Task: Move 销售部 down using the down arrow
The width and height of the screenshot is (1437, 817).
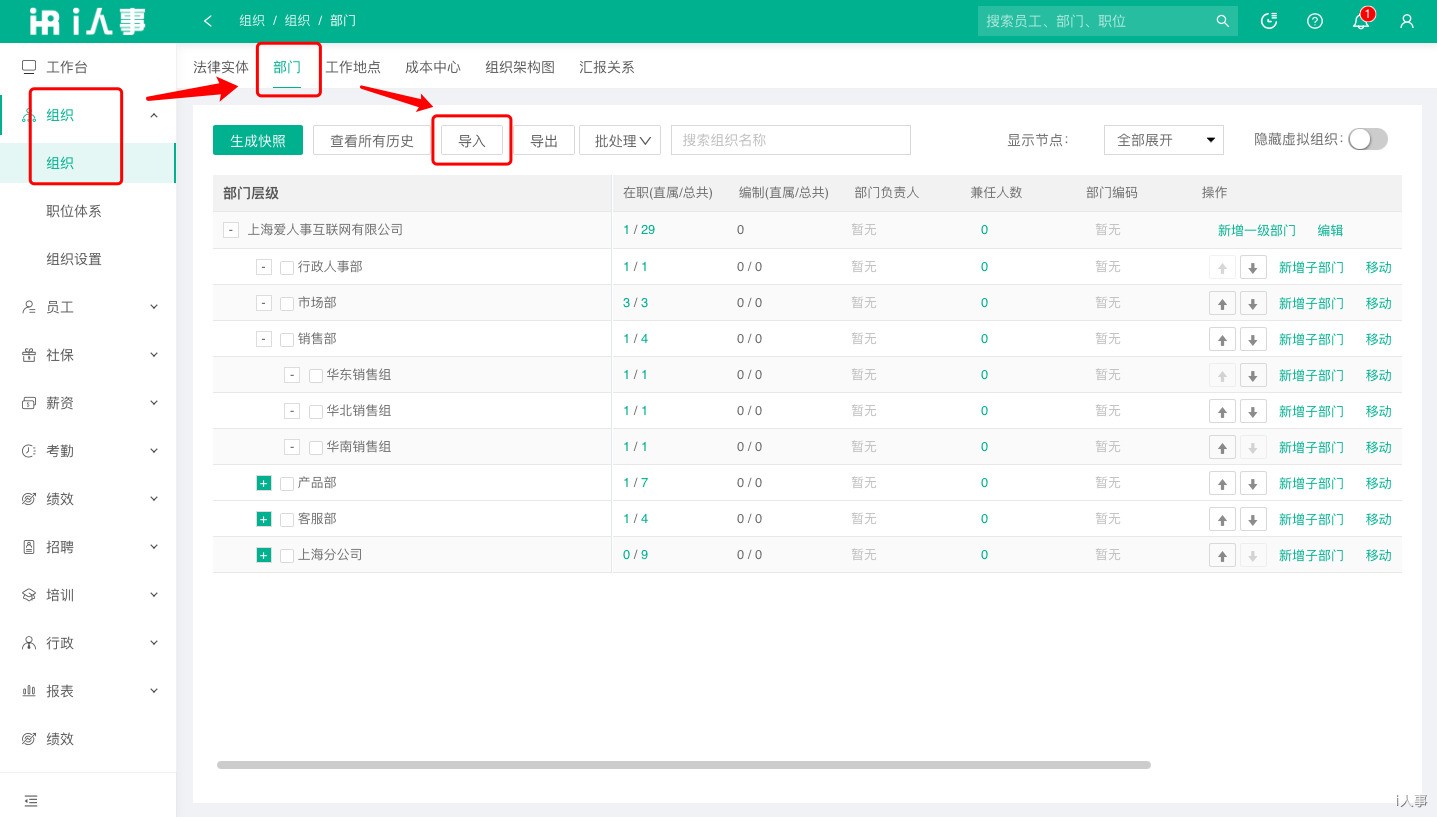Action: (x=1253, y=338)
